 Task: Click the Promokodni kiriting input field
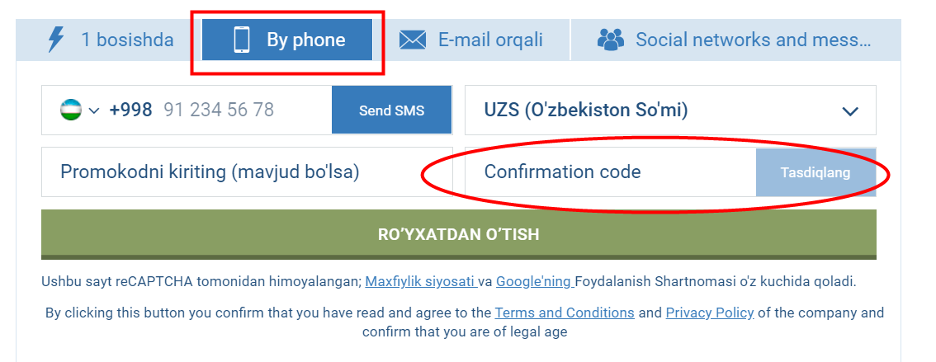pos(247,172)
